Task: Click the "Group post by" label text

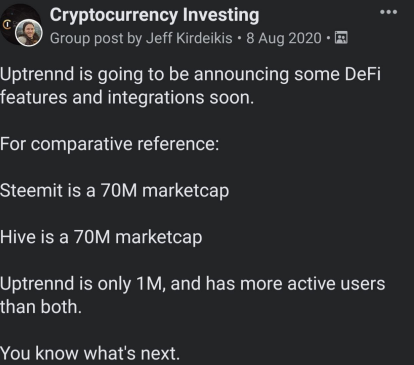Action: (96, 39)
